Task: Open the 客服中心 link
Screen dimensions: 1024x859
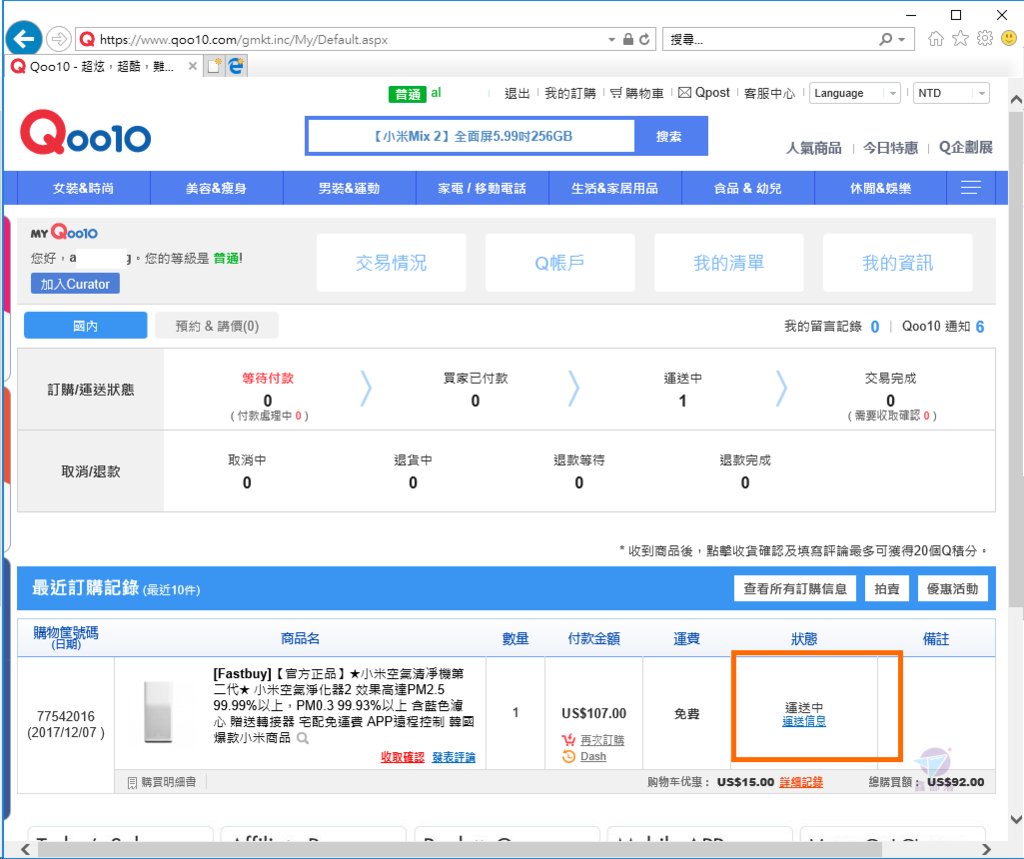Action: 769,93
